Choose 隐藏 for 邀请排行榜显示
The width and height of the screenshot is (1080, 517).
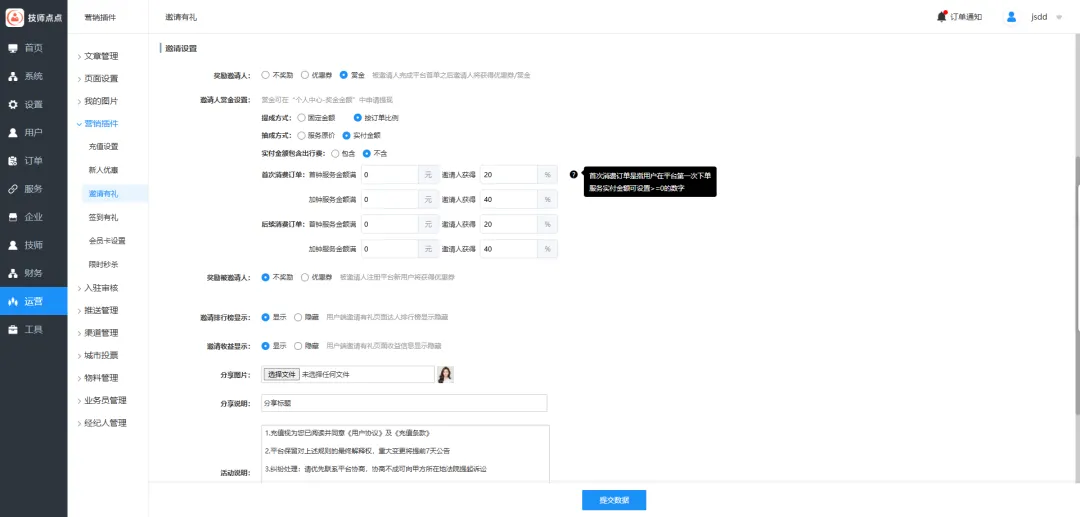[x=299, y=317]
